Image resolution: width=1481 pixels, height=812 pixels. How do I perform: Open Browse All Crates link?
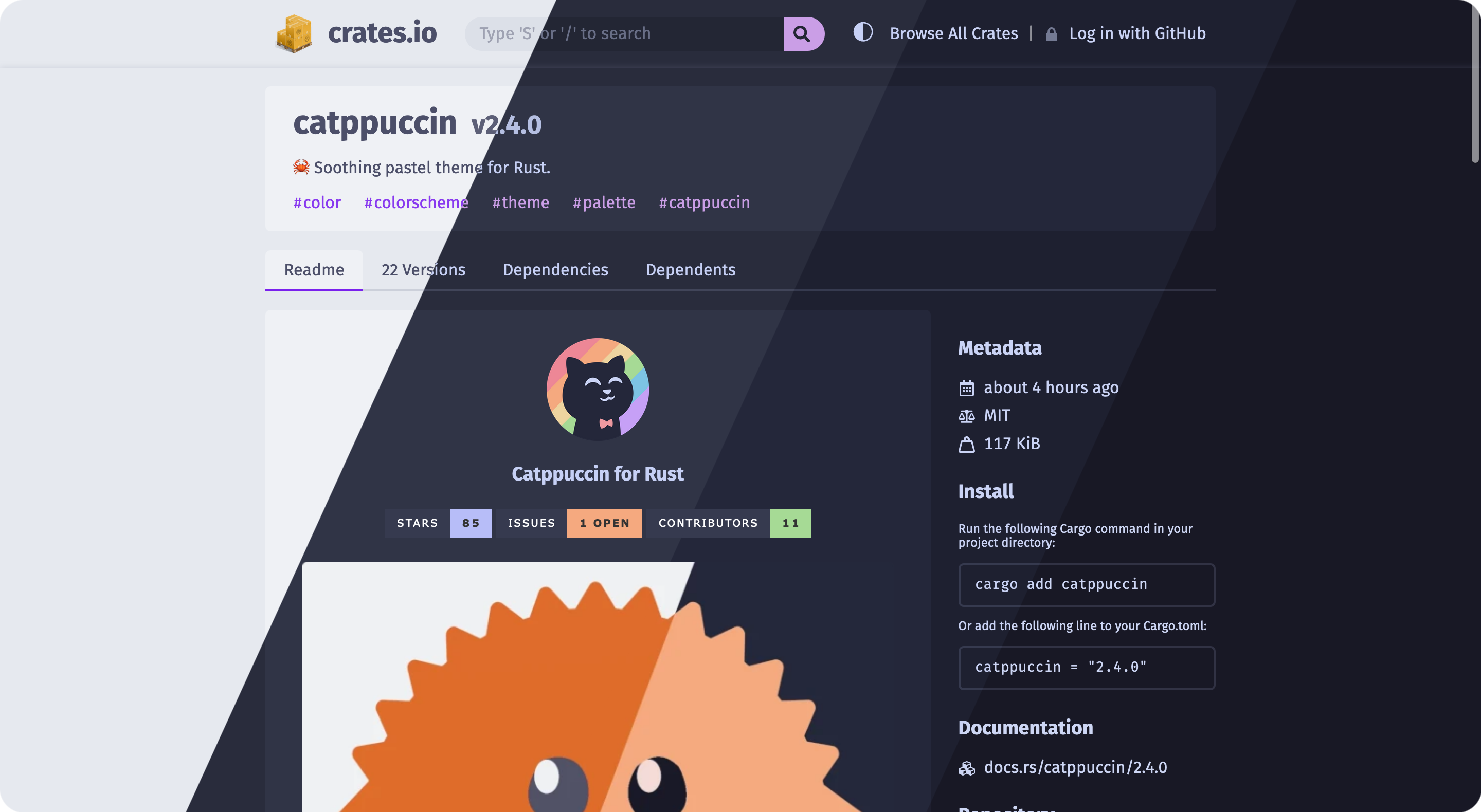[x=954, y=33]
